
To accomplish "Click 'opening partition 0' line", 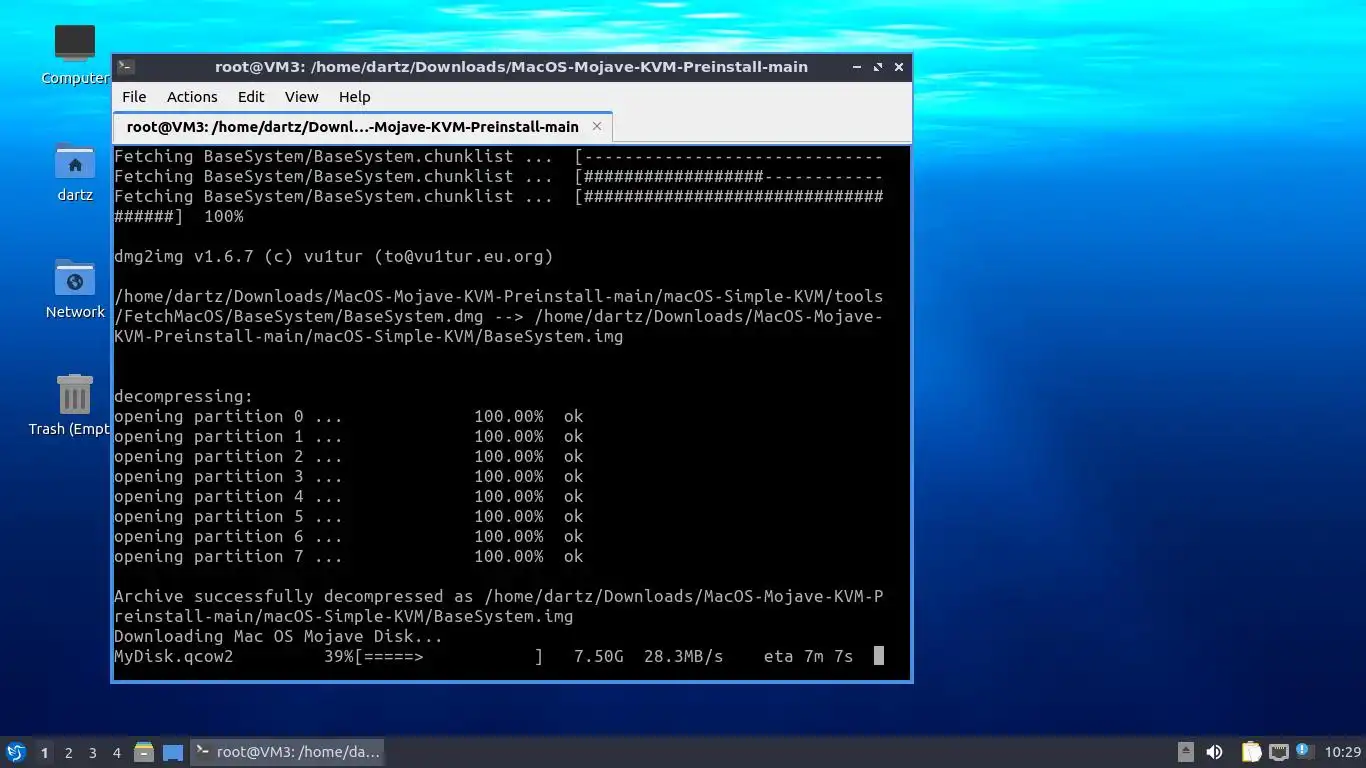I will tap(348, 417).
